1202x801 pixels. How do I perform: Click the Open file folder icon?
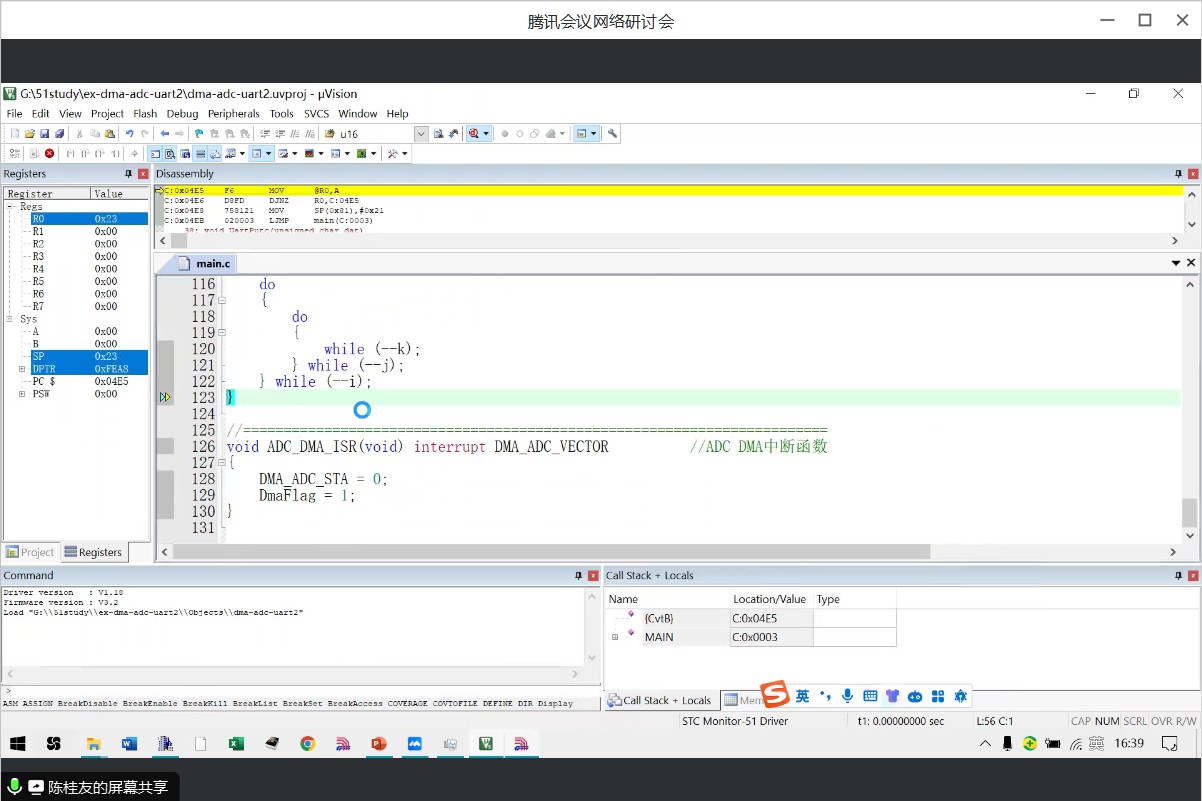pyautogui.click(x=29, y=133)
